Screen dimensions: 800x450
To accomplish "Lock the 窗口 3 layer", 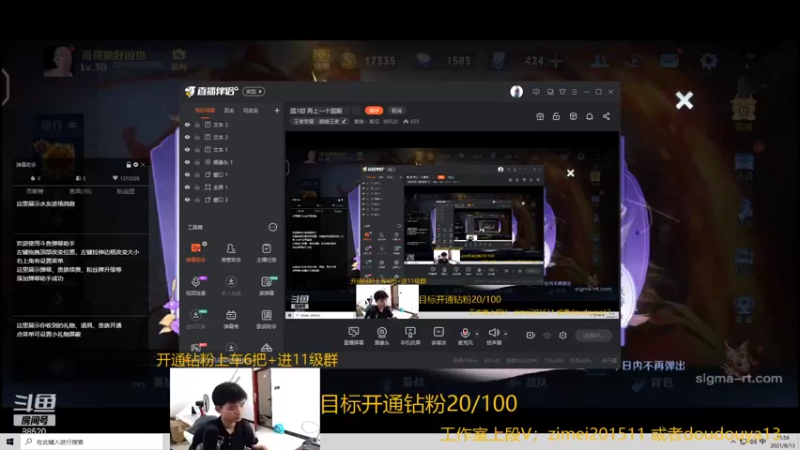I will pos(197,200).
